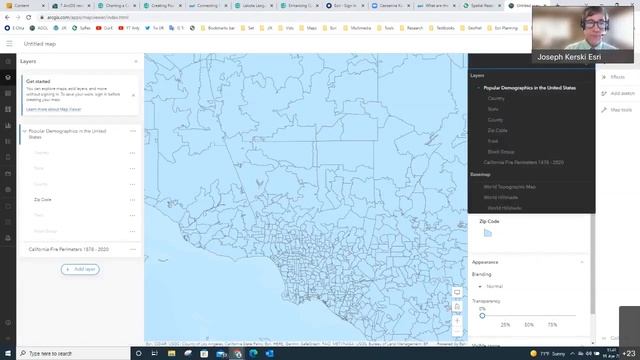
Task: Click the Zip Code blue symbol swatch
Action: (487, 233)
